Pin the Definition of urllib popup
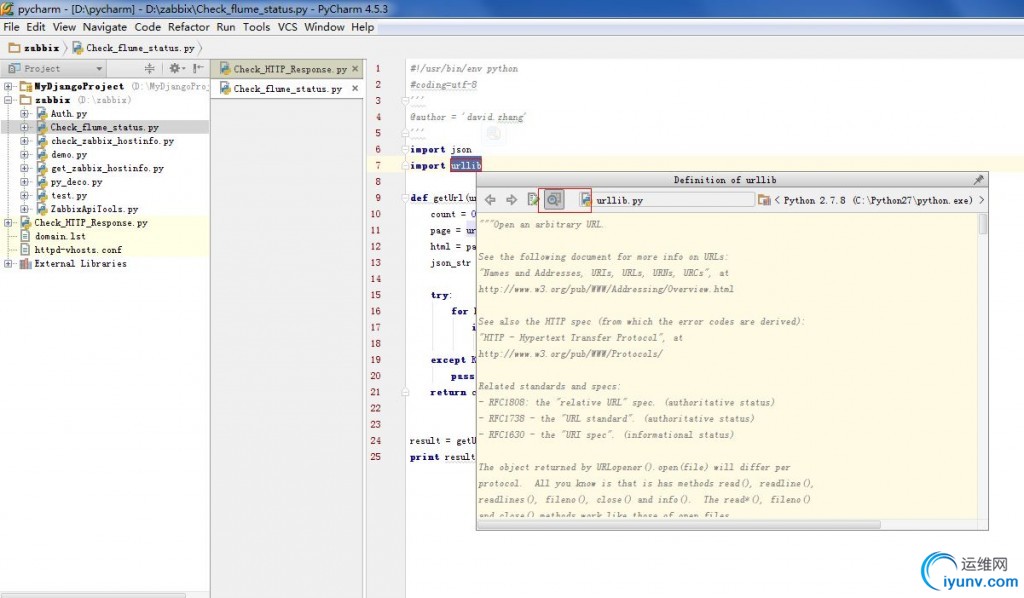The width and height of the screenshot is (1024, 598). (x=978, y=180)
